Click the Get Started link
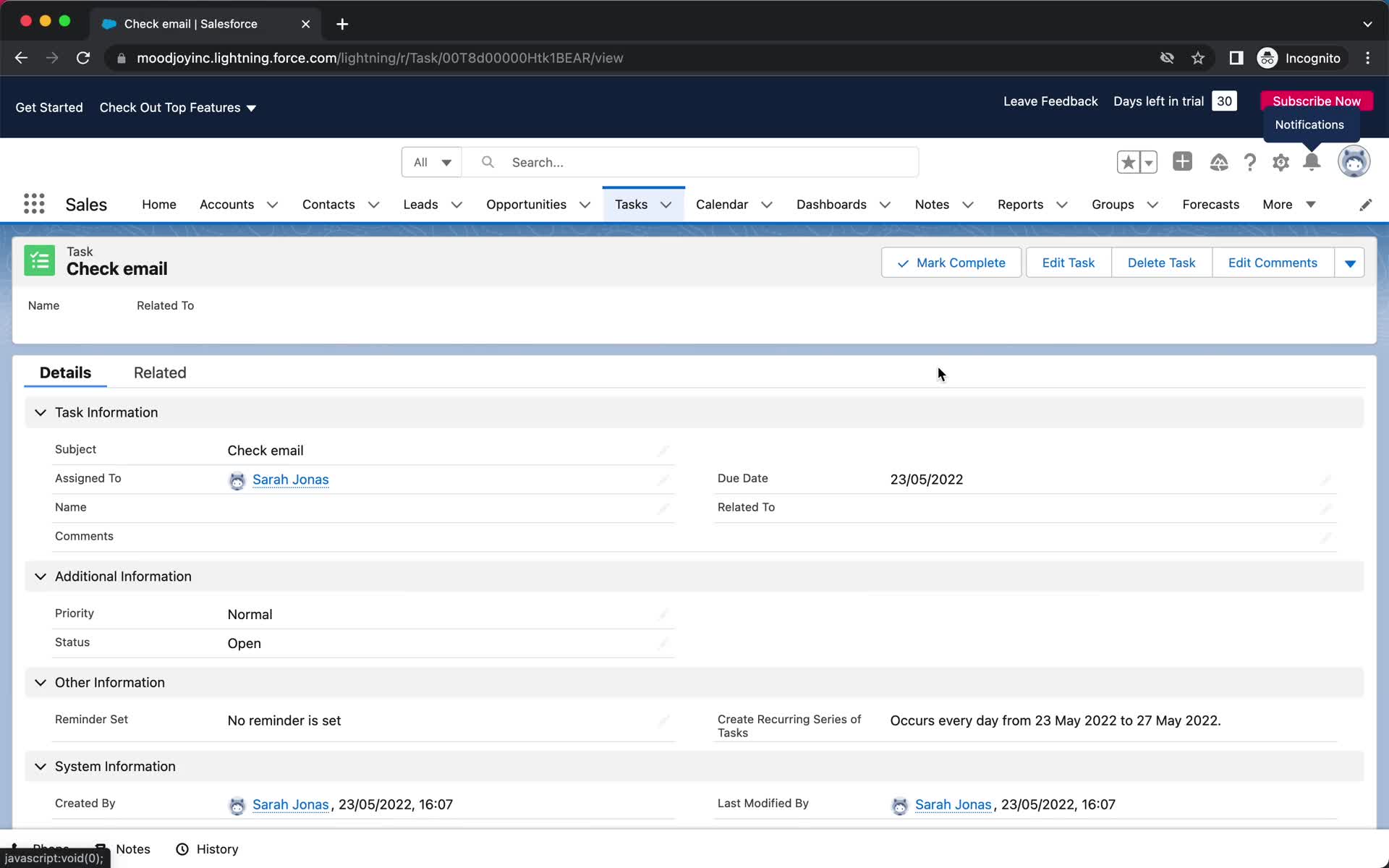1389x868 pixels. [x=49, y=107]
